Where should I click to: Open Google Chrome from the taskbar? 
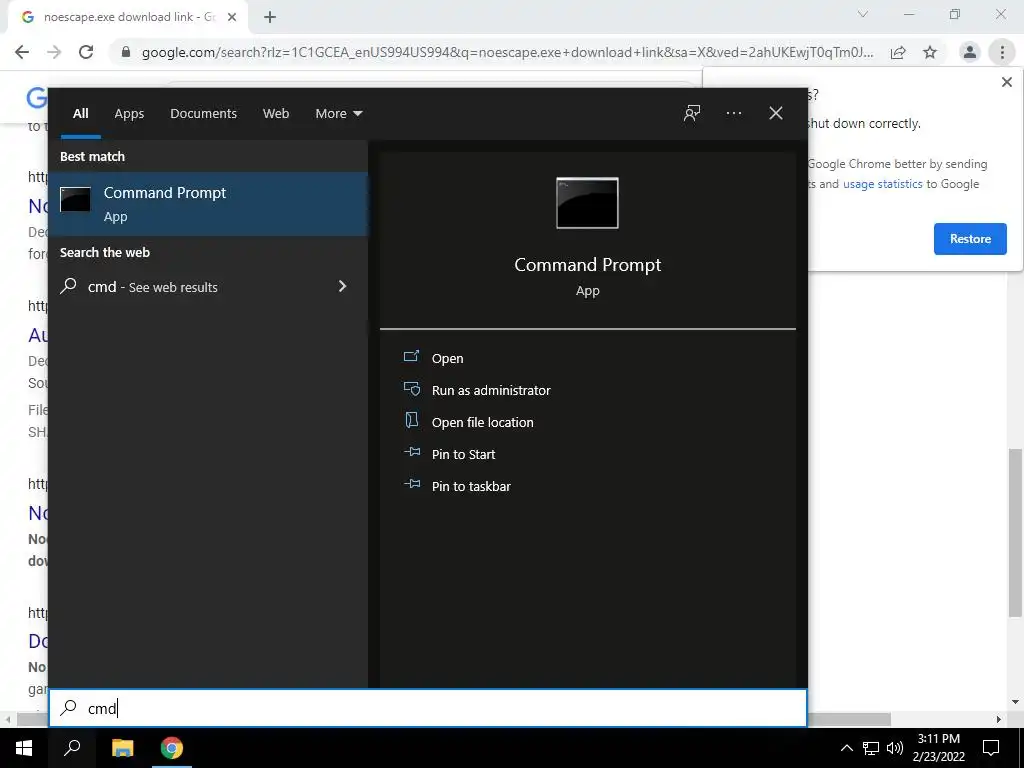tap(172, 748)
